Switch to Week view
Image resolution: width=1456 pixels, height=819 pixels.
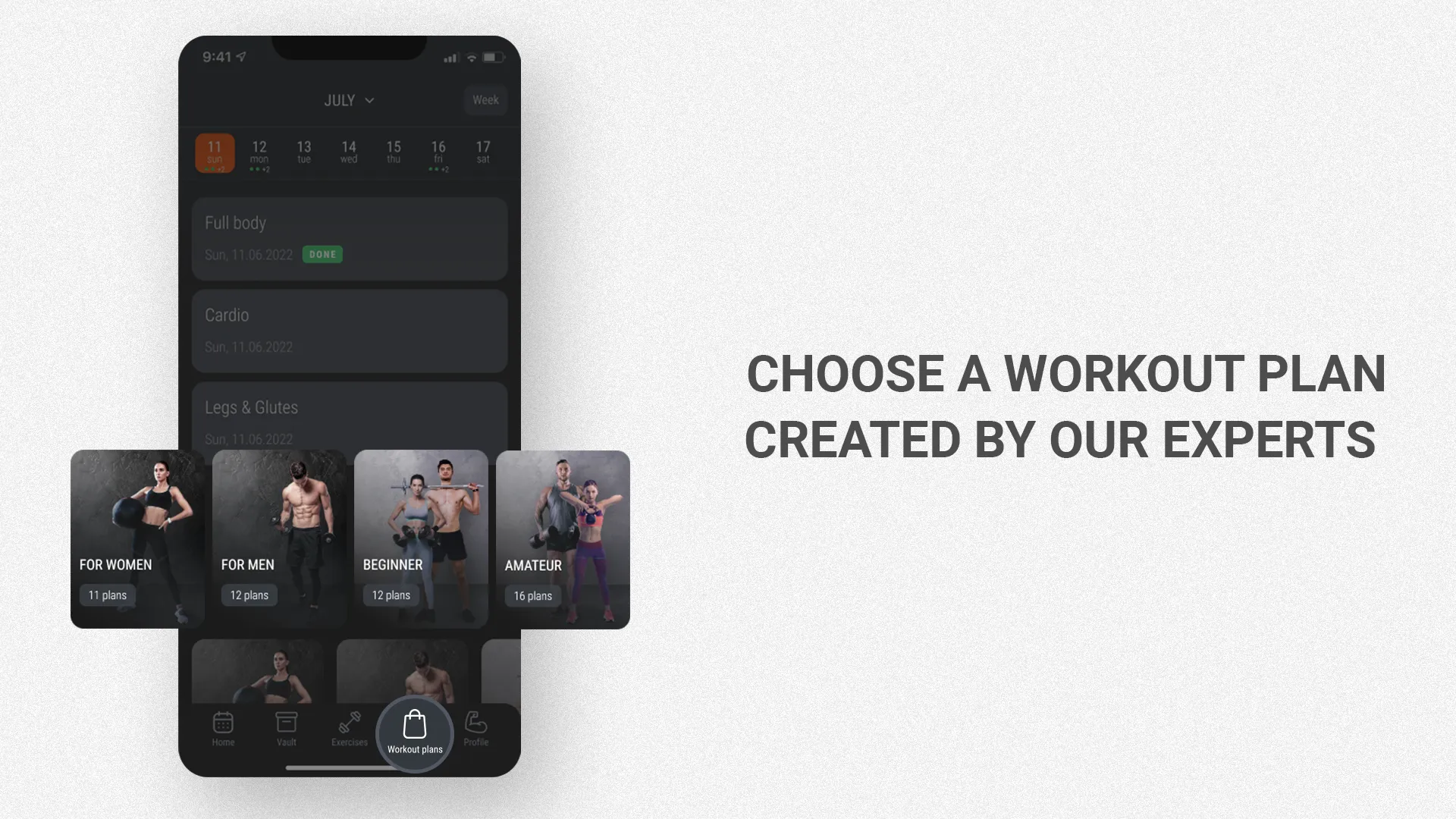click(485, 99)
